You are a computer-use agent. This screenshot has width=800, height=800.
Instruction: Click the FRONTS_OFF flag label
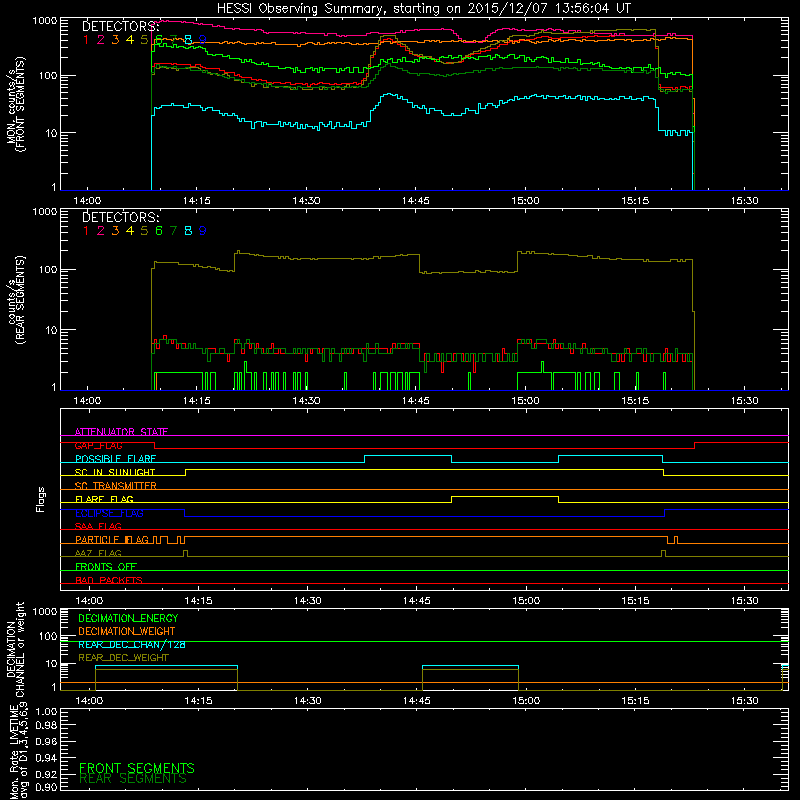coord(106,567)
